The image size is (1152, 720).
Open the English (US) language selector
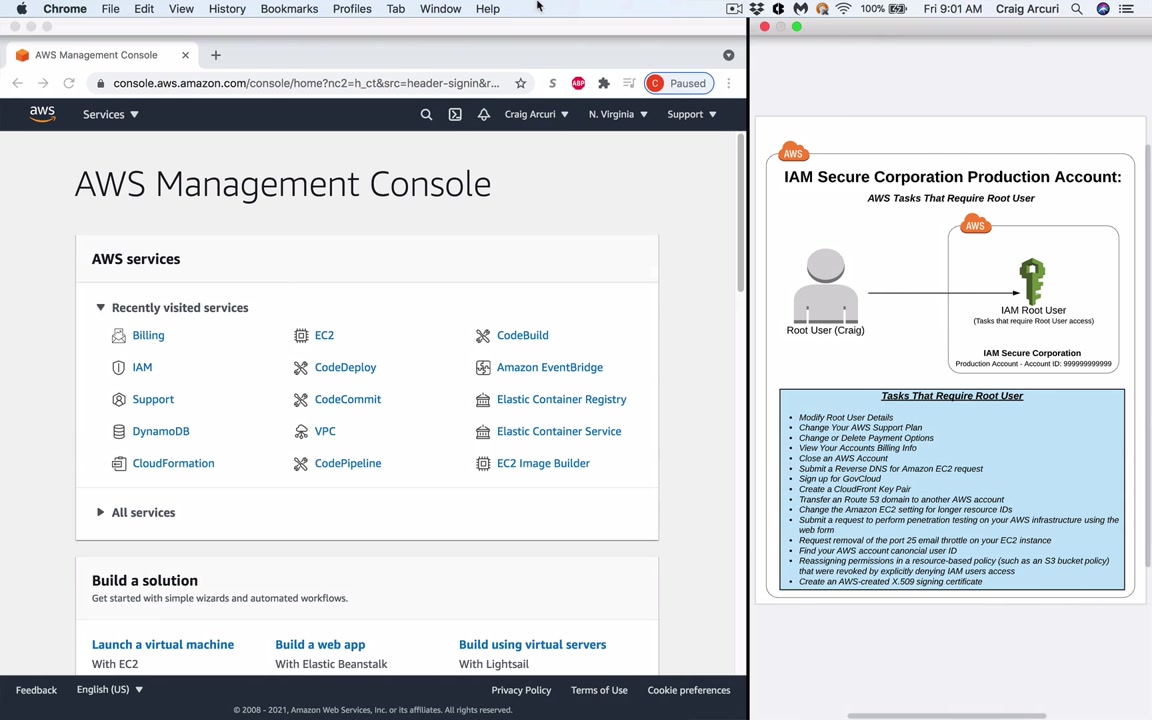tap(109, 690)
